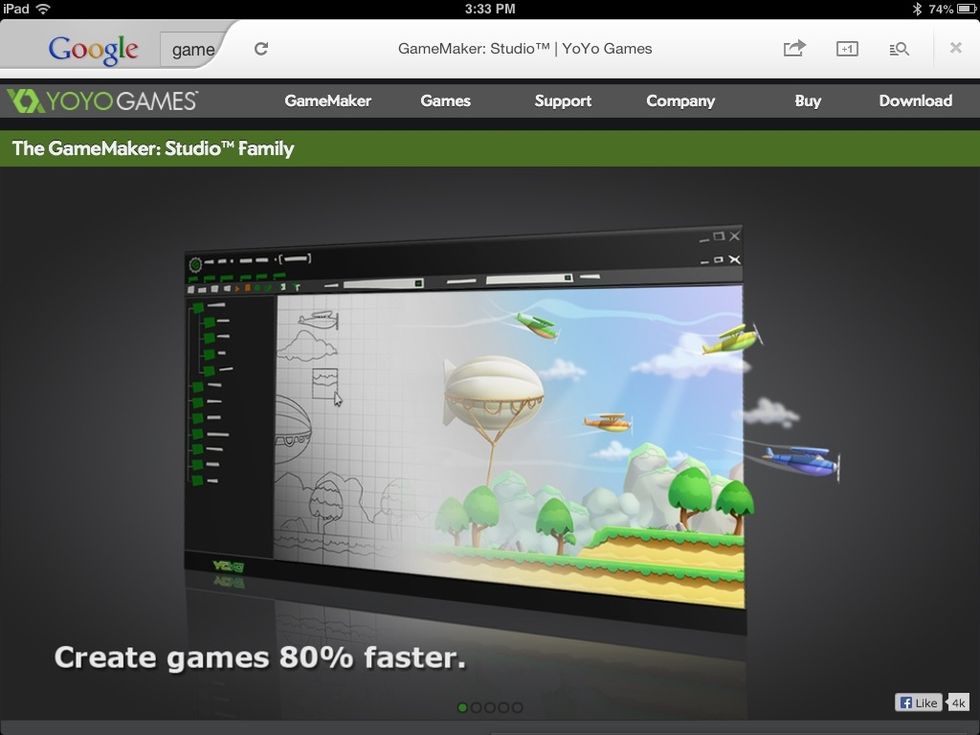Click the 4k Facebook like count
The height and width of the screenshot is (735, 980).
[958, 702]
